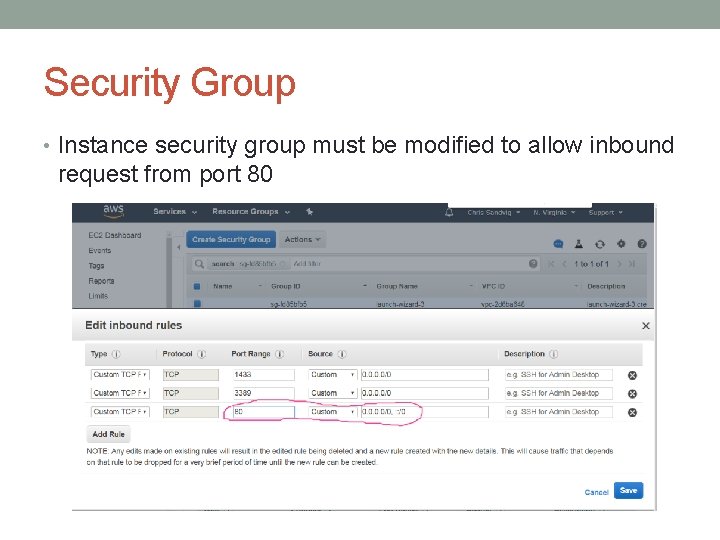Viewport: 720px width, 540px height.
Task: Toggle the sg row checkbox for launch-wizard-3
Action: (x=197, y=304)
